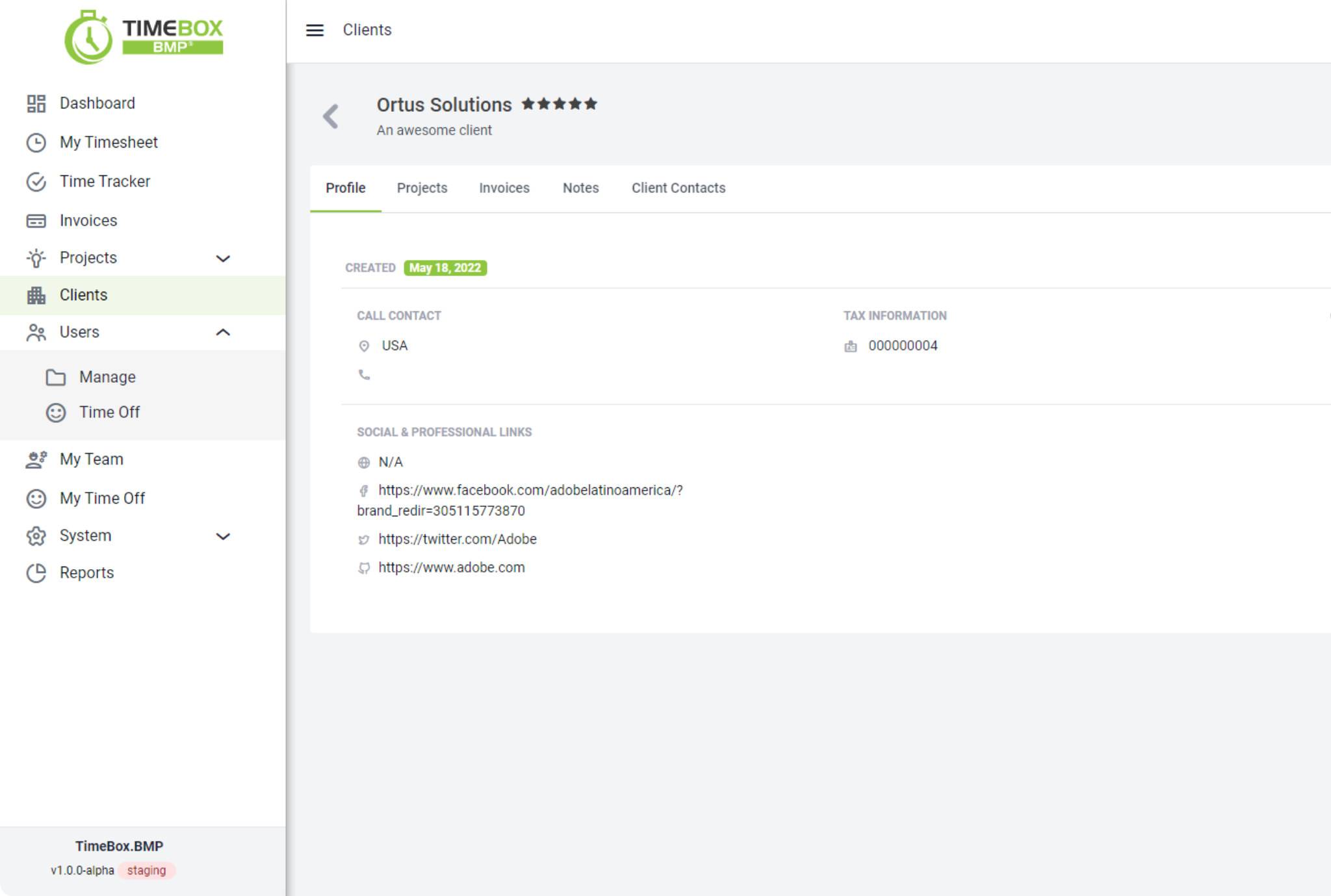Image resolution: width=1331 pixels, height=896 pixels.
Task: Open the Notes tab
Action: (581, 188)
